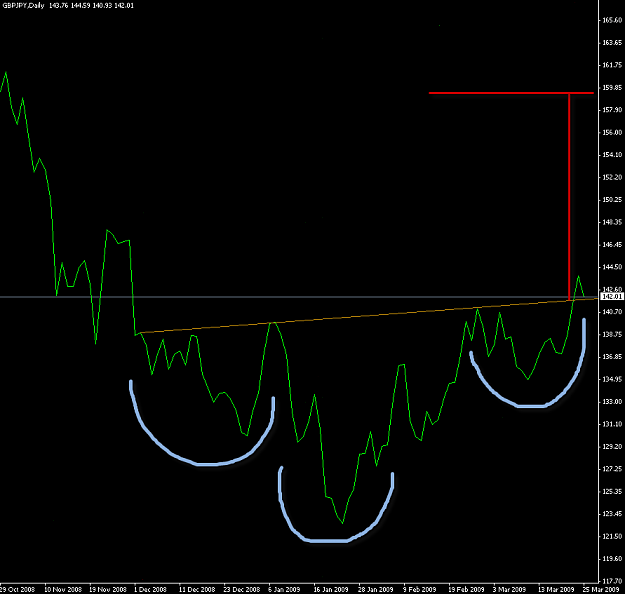This screenshot has width=625, height=594.
Task: Click the 159.85 price axis label
Action: tap(612, 87)
